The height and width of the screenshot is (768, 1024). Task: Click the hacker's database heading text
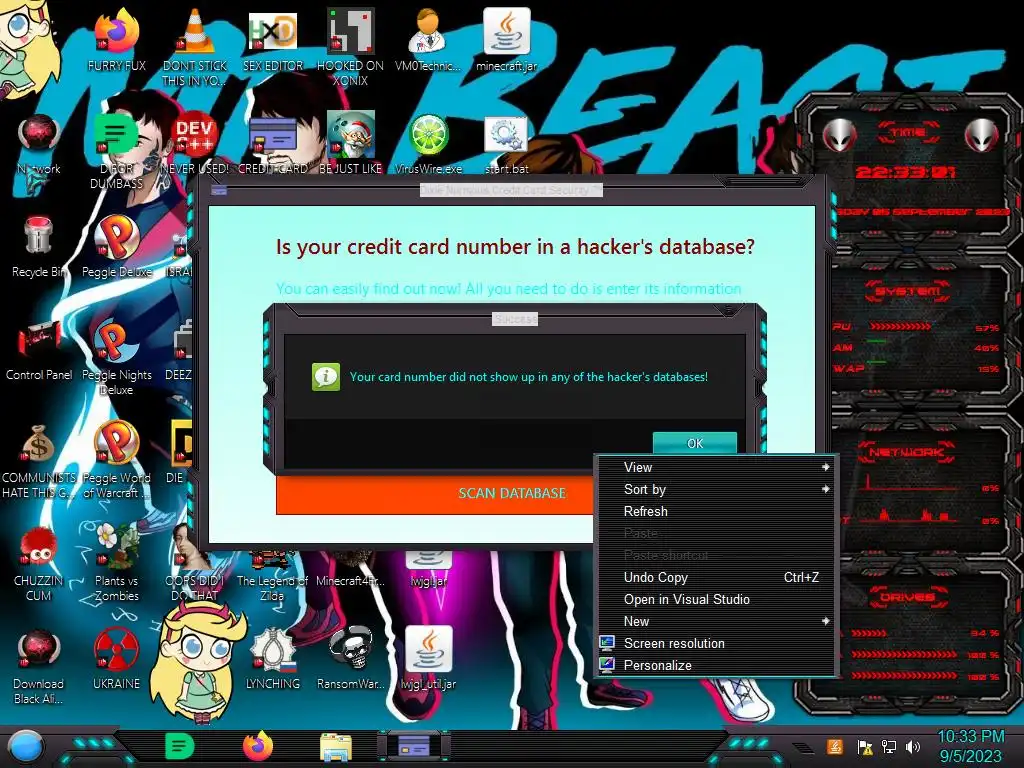515,247
